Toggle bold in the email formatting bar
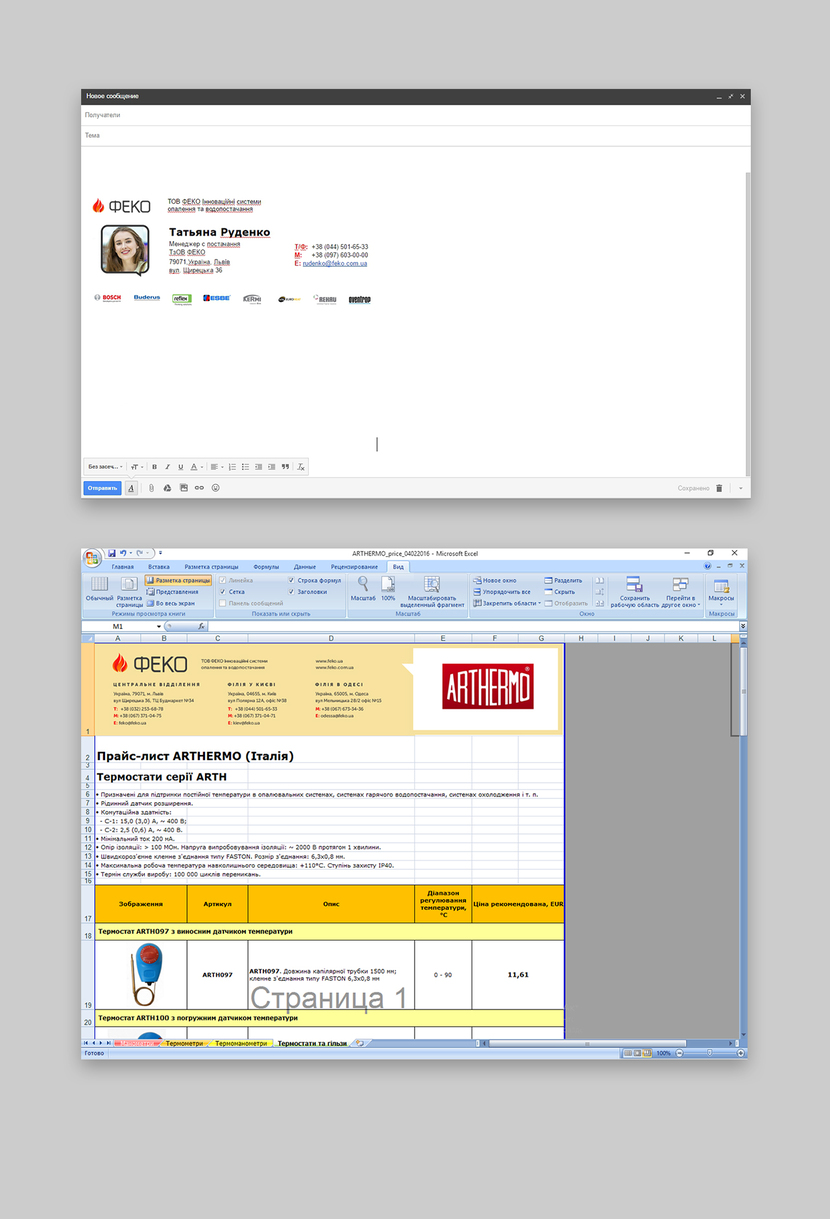This screenshot has height=1219, width=830. [155, 467]
